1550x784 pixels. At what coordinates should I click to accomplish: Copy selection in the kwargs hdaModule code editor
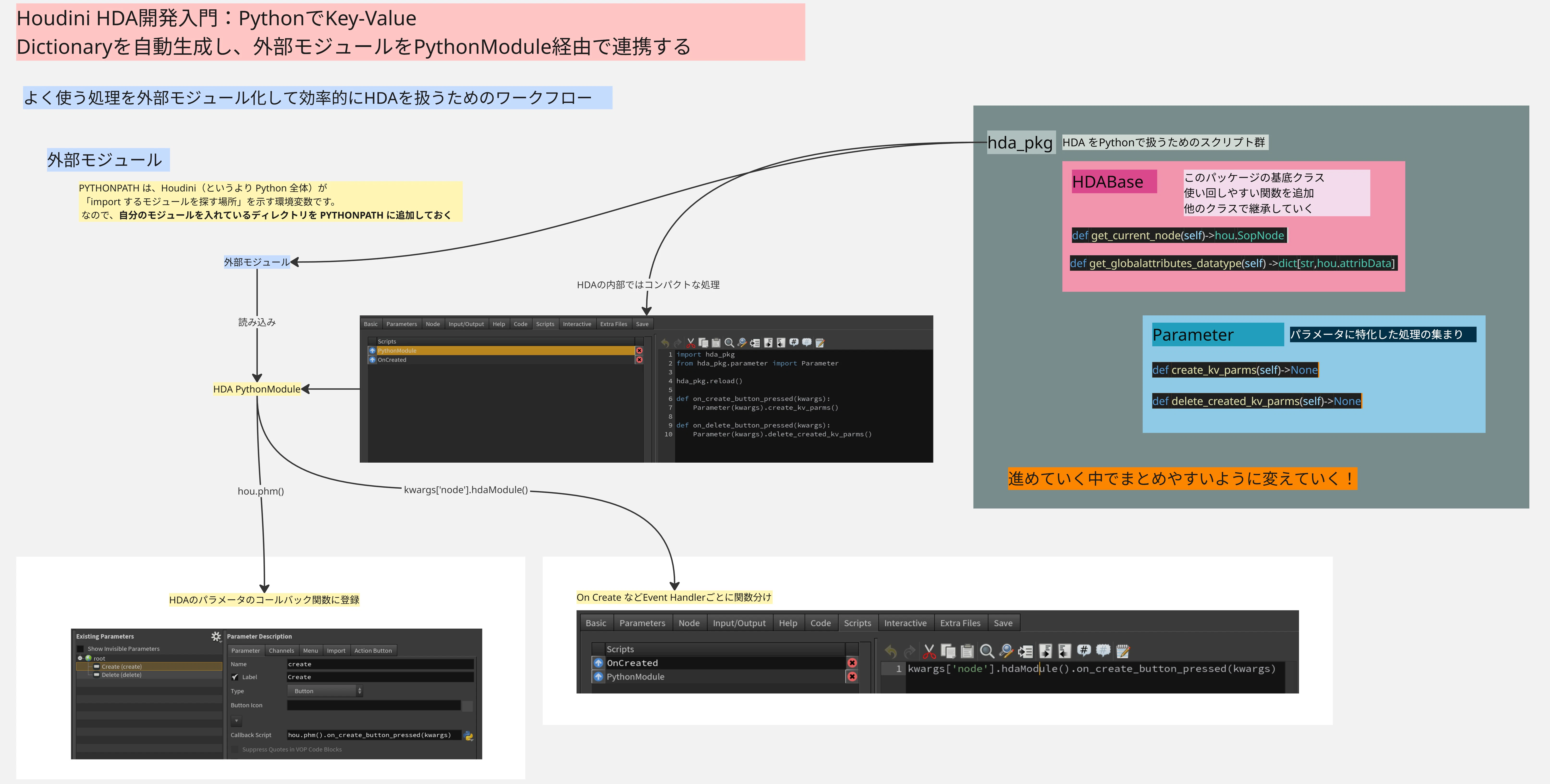pyautogui.click(x=948, y=651)
